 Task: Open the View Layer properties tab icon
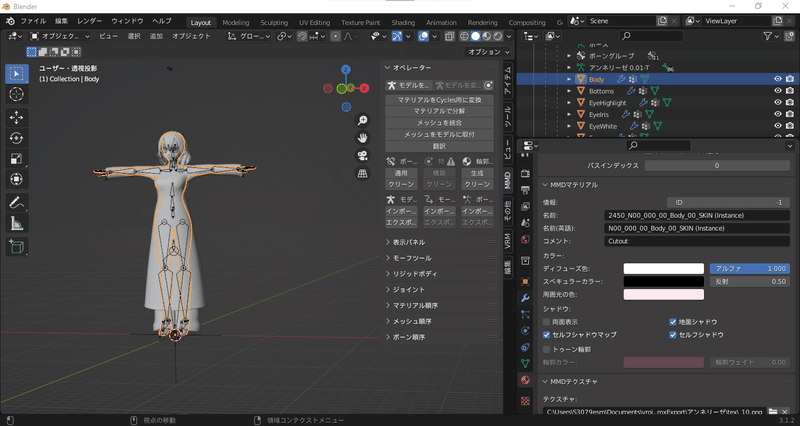point(526,206)
